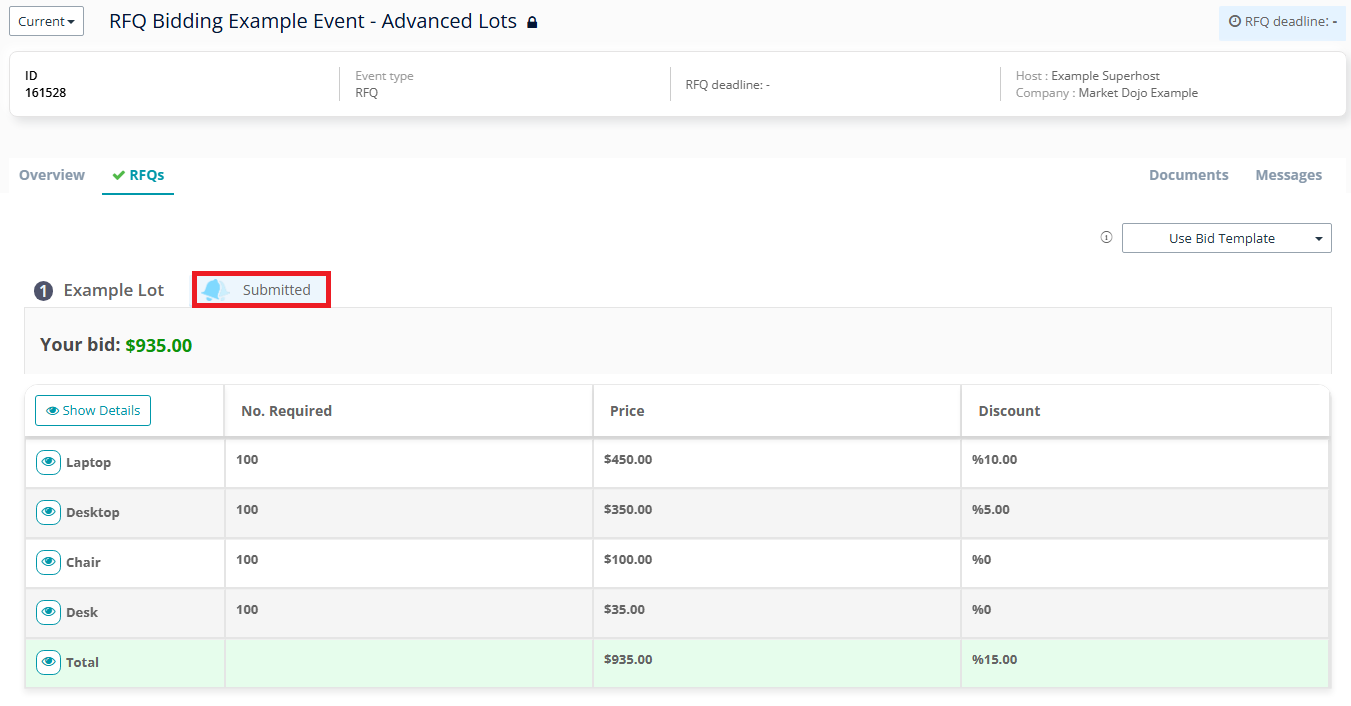
Task: Open the Documents tab
Action: [x=1188, y=175]
